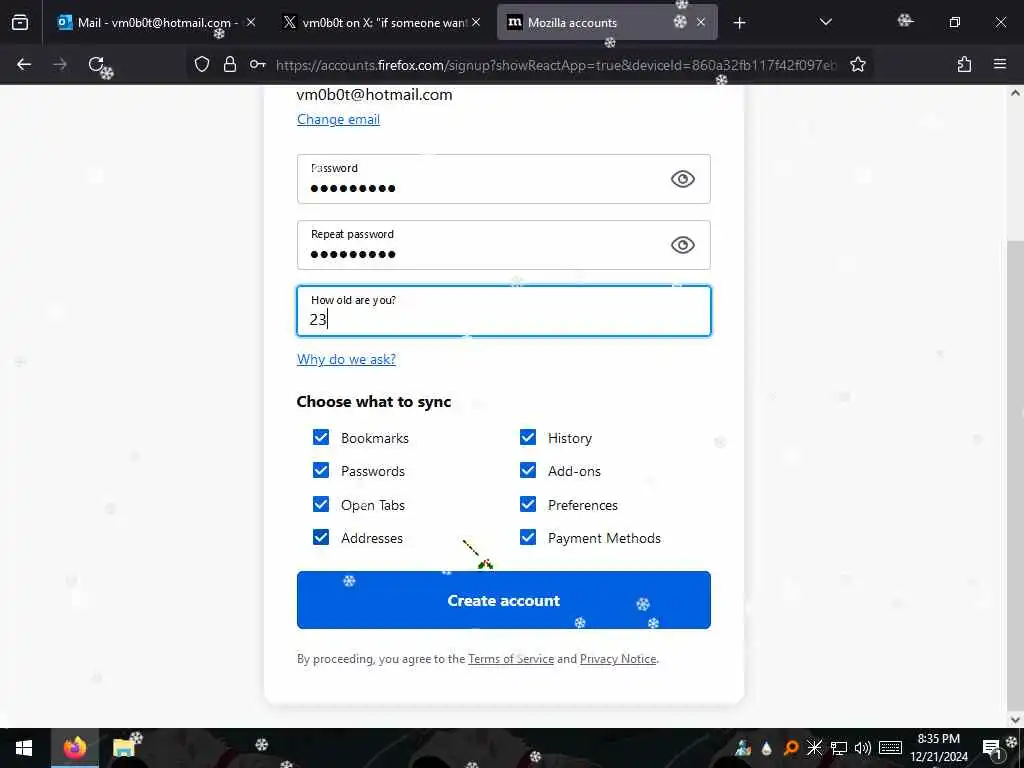Open a new tab with plus button
1024x768 pixels.
[x=739, y=23]
